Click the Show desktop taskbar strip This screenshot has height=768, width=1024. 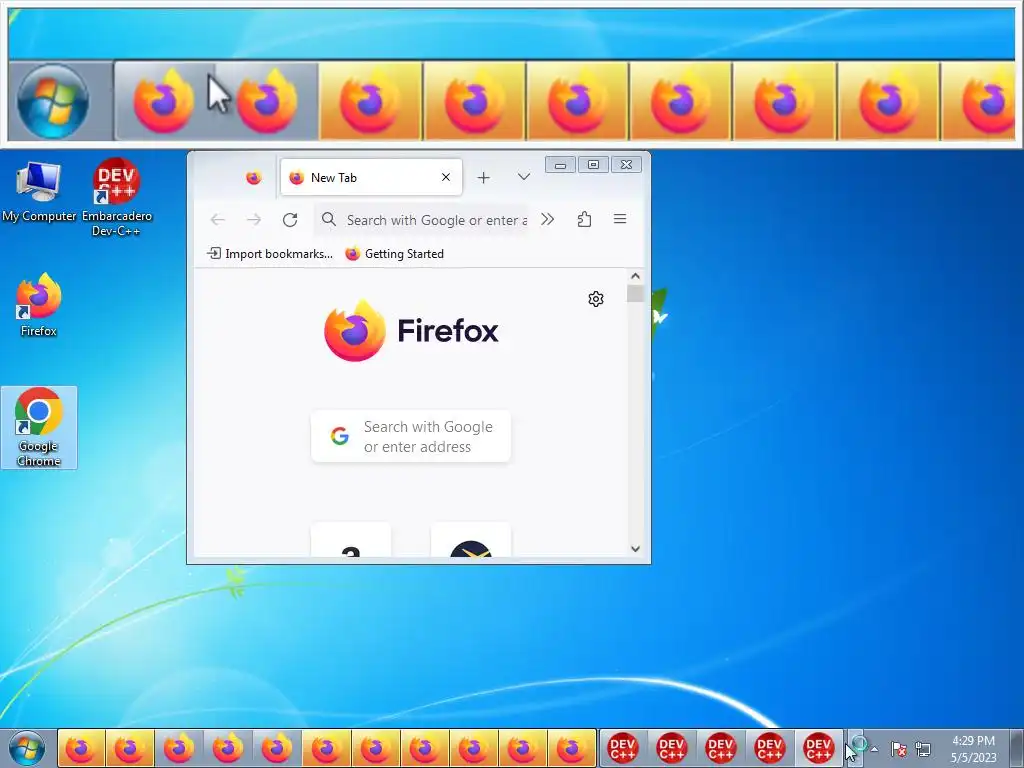(x=1017, y=748)
